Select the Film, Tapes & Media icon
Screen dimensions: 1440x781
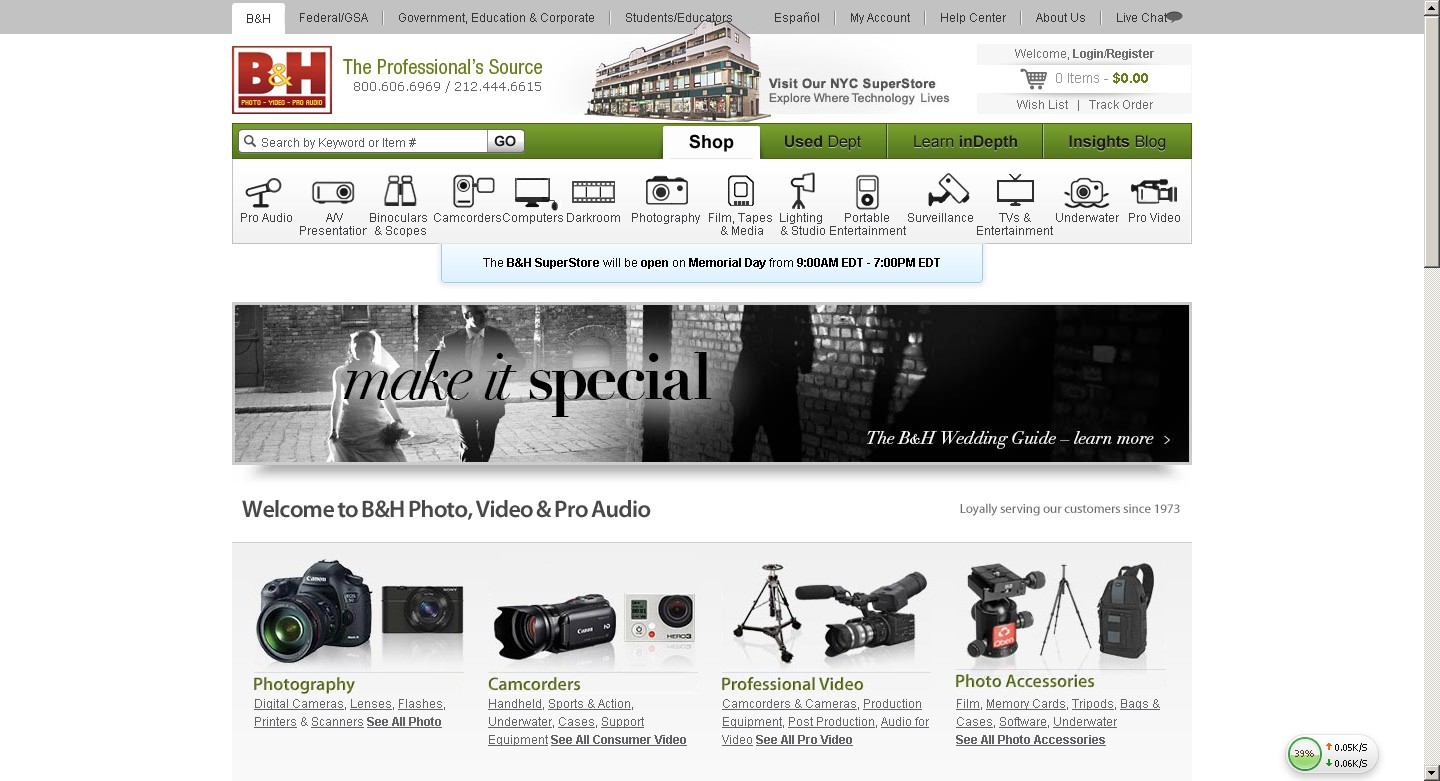(740, 190)
